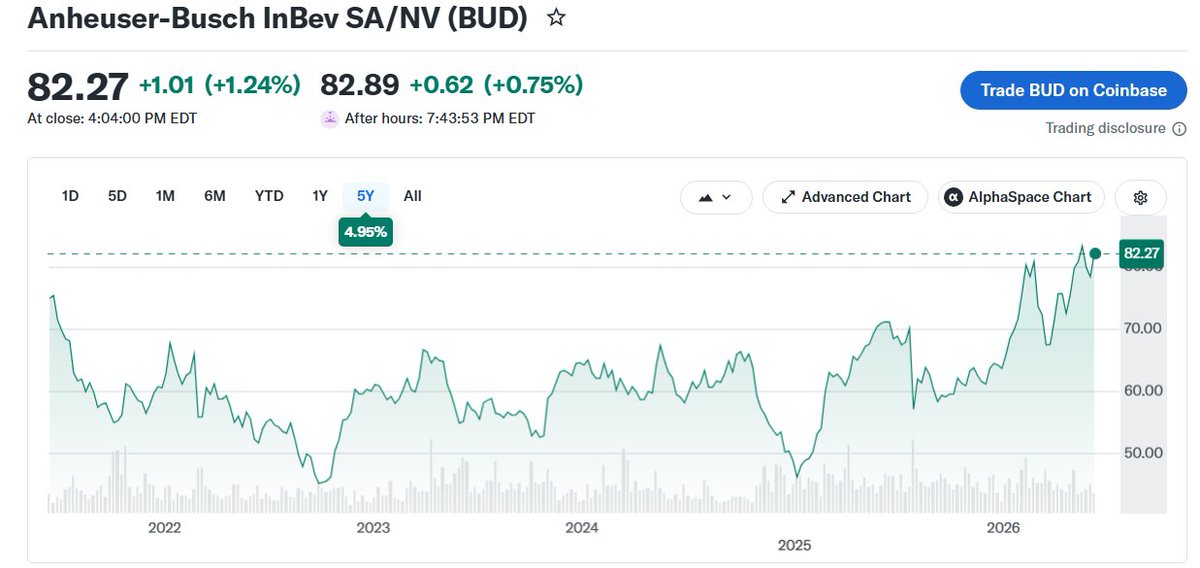1200x568 pixels.
Task: Select the 1Y time range
Action: point(320,196)
